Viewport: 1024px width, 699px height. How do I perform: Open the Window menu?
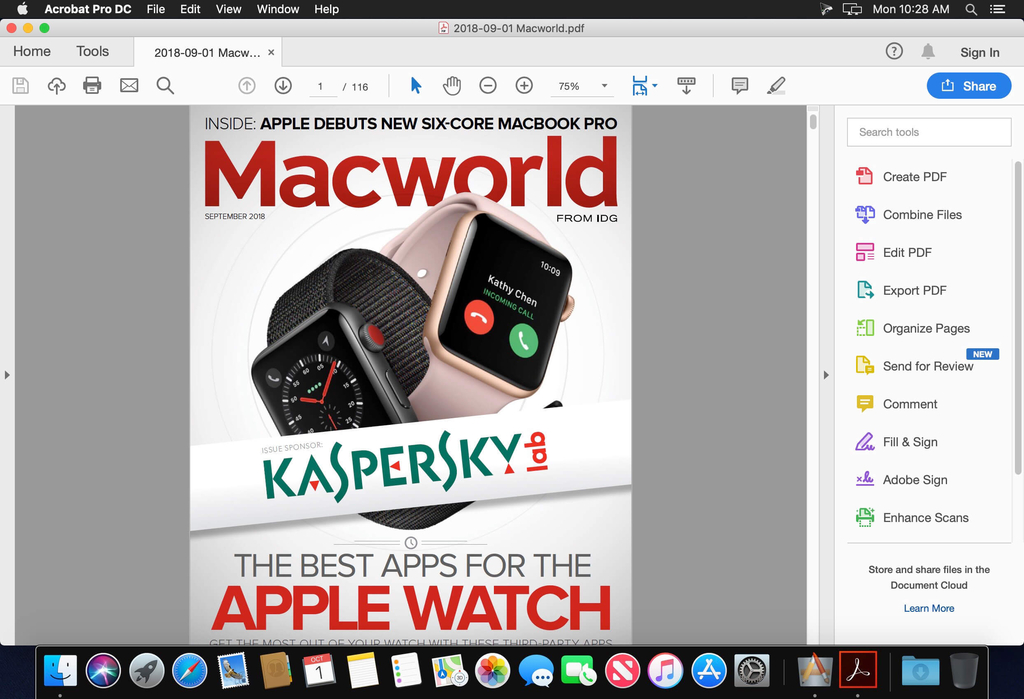(x=278, y=9)
